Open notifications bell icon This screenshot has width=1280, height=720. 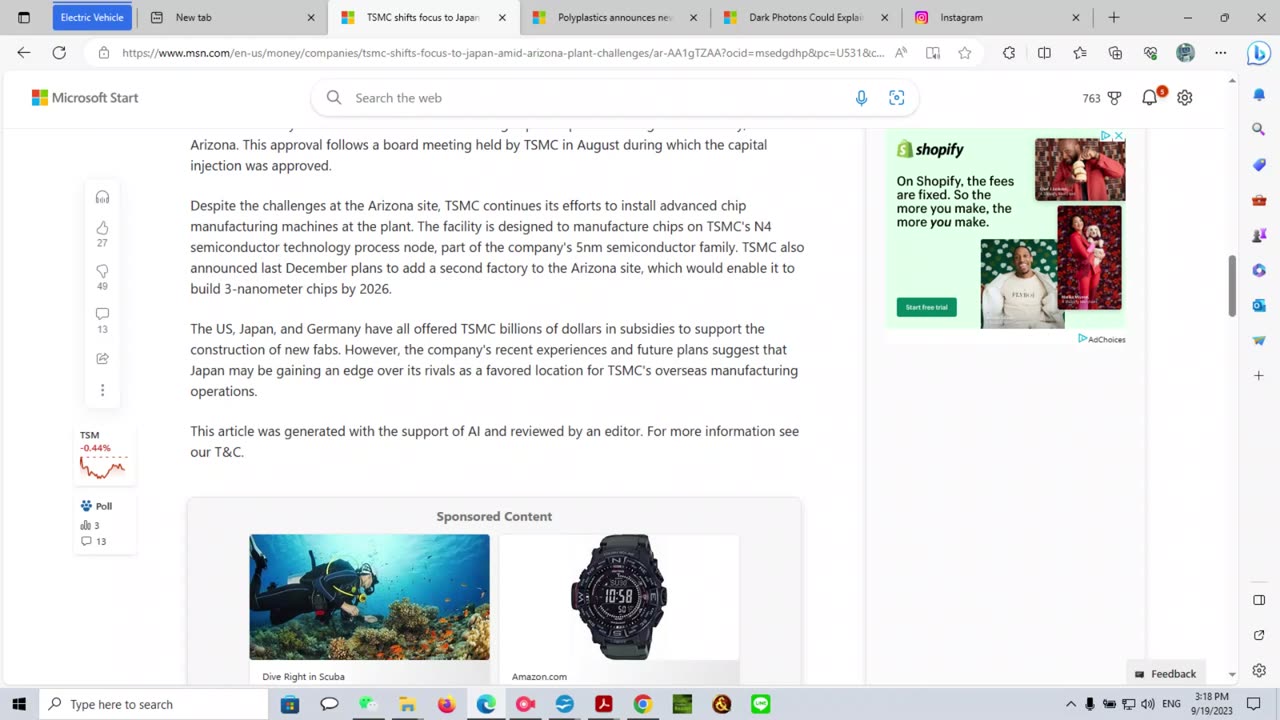tap(1150, 97)
